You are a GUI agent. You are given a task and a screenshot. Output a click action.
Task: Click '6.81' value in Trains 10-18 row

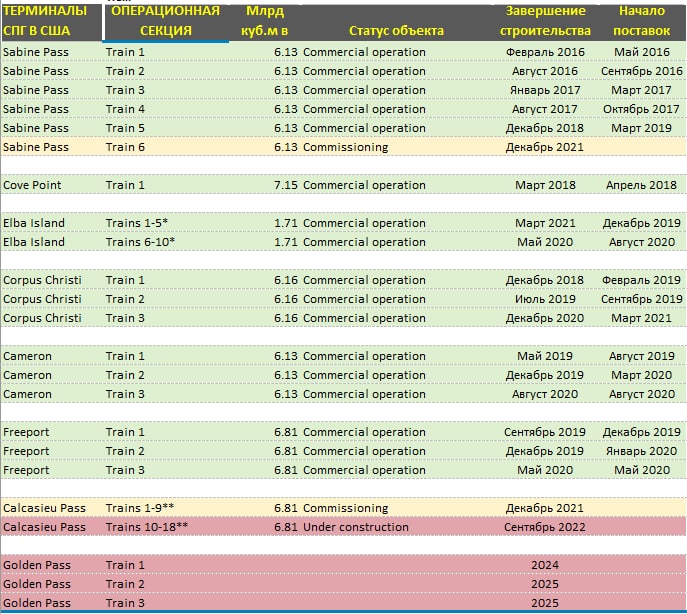[x=286, y=527]
